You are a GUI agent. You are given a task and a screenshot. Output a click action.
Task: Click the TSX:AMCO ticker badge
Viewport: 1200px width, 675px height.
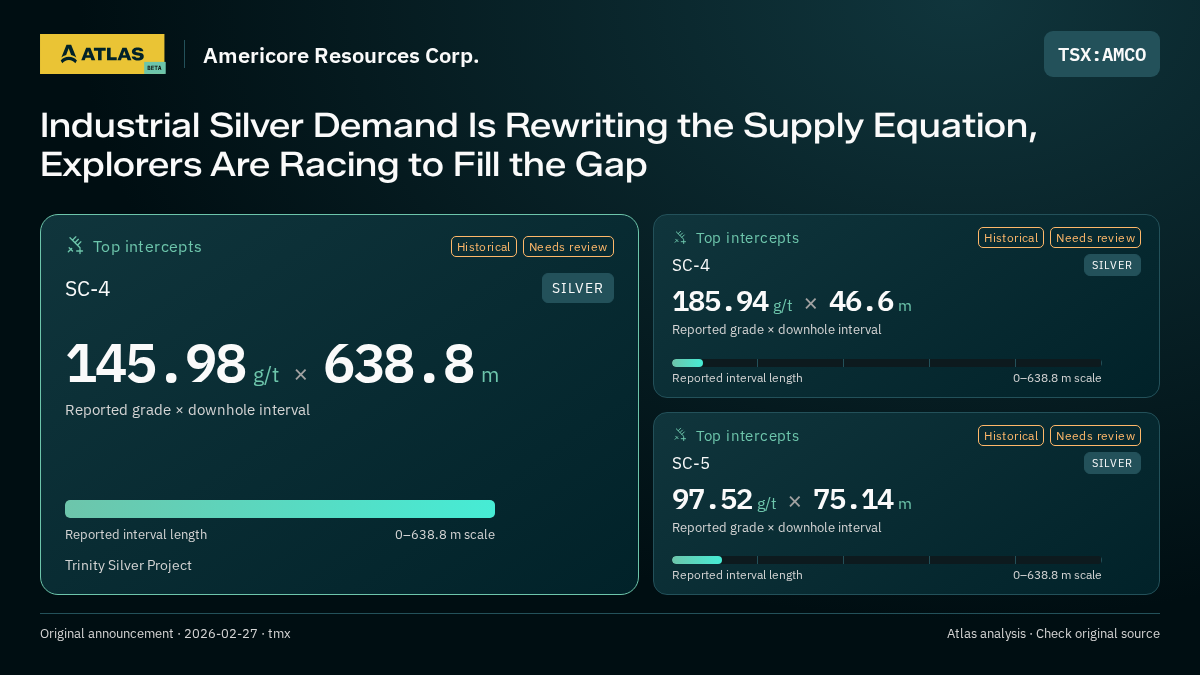[1102, 54]
